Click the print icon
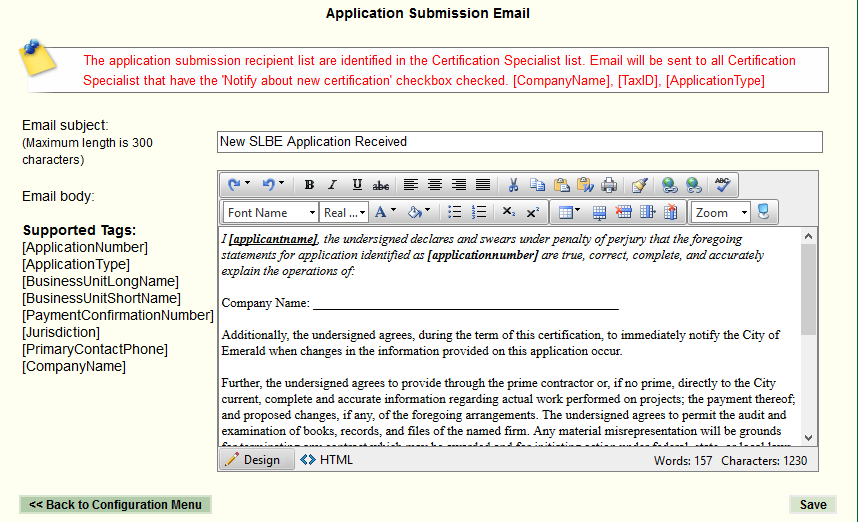Viewport: 858px width, 522px height. (x=609, y=185)
